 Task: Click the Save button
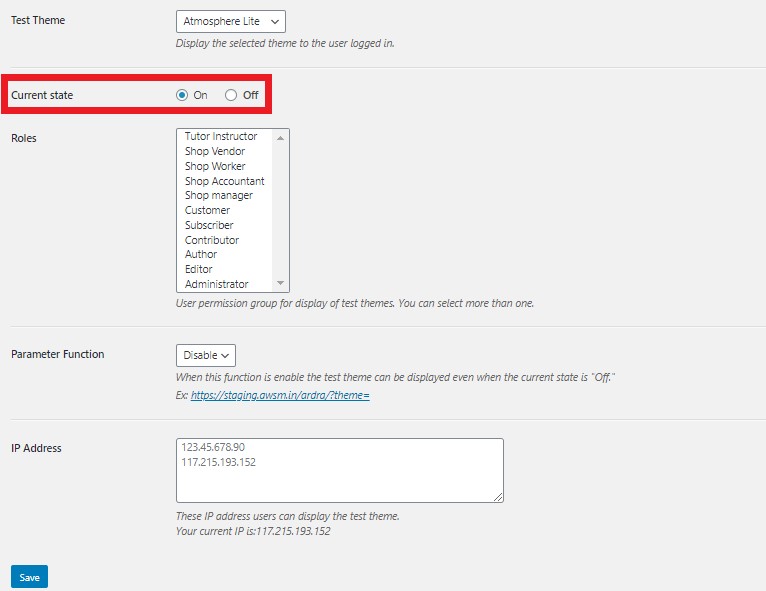pos(29,577)
